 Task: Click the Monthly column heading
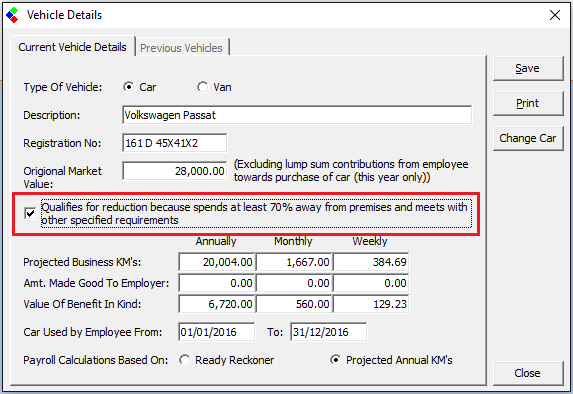click(x=293, y=241)
